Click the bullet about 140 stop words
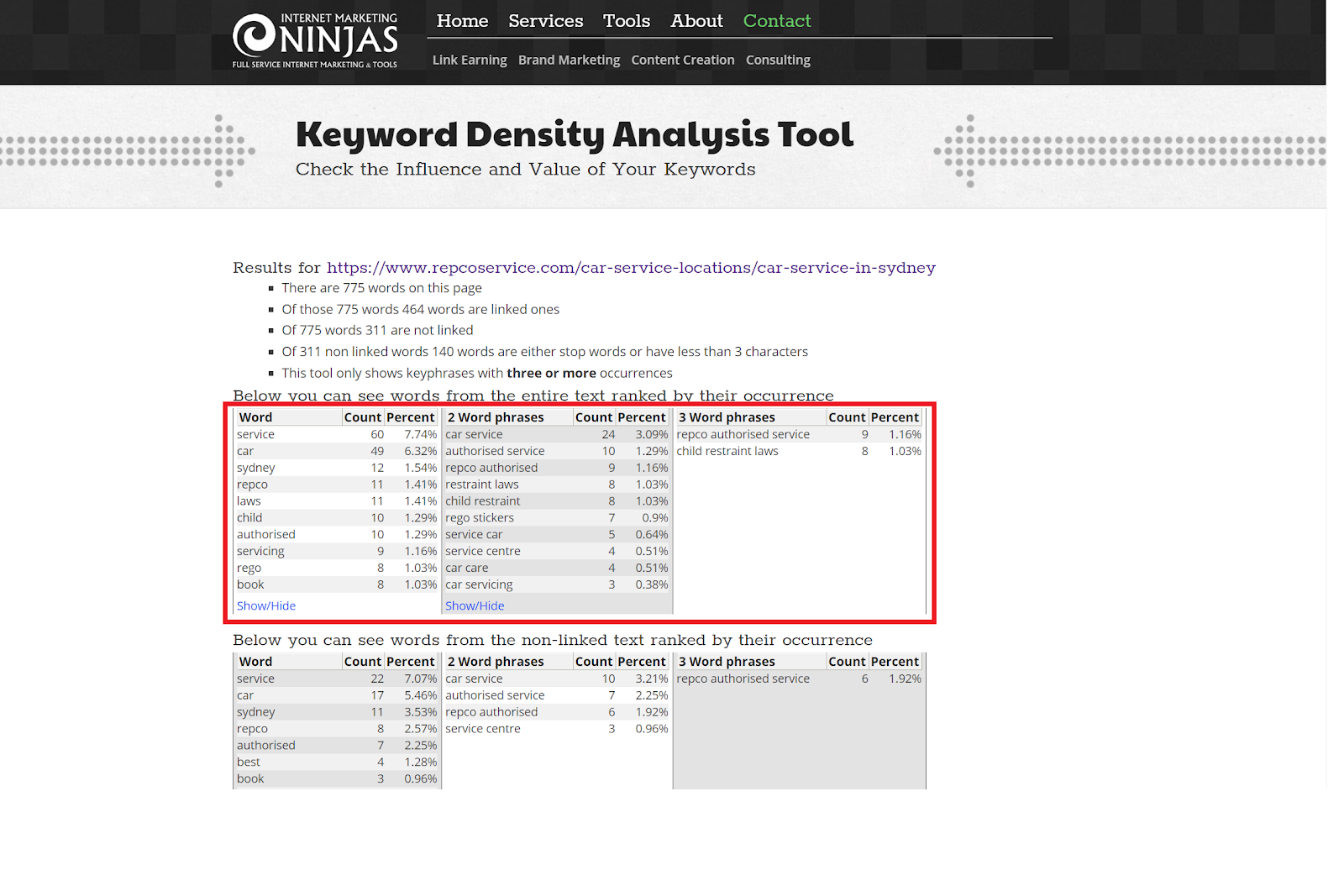 coord(544,352)
